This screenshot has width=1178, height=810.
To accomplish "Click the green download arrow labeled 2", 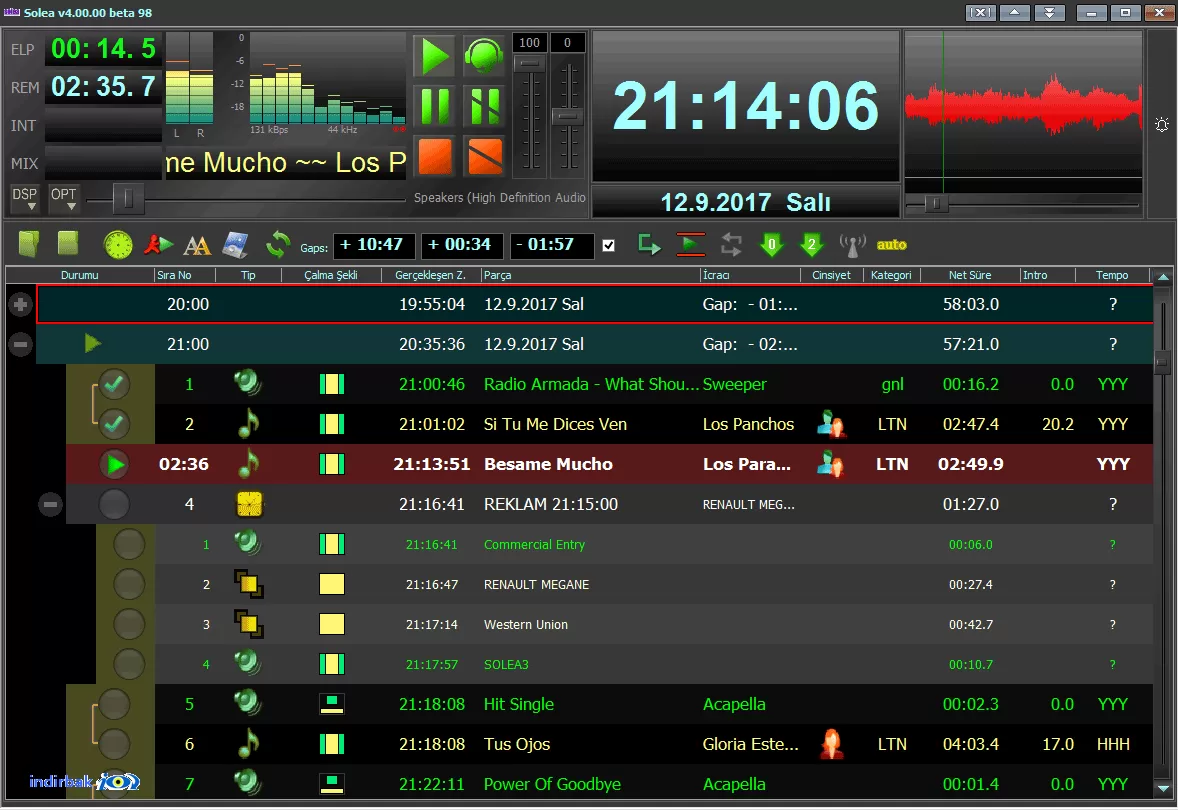I will [811, 245].
